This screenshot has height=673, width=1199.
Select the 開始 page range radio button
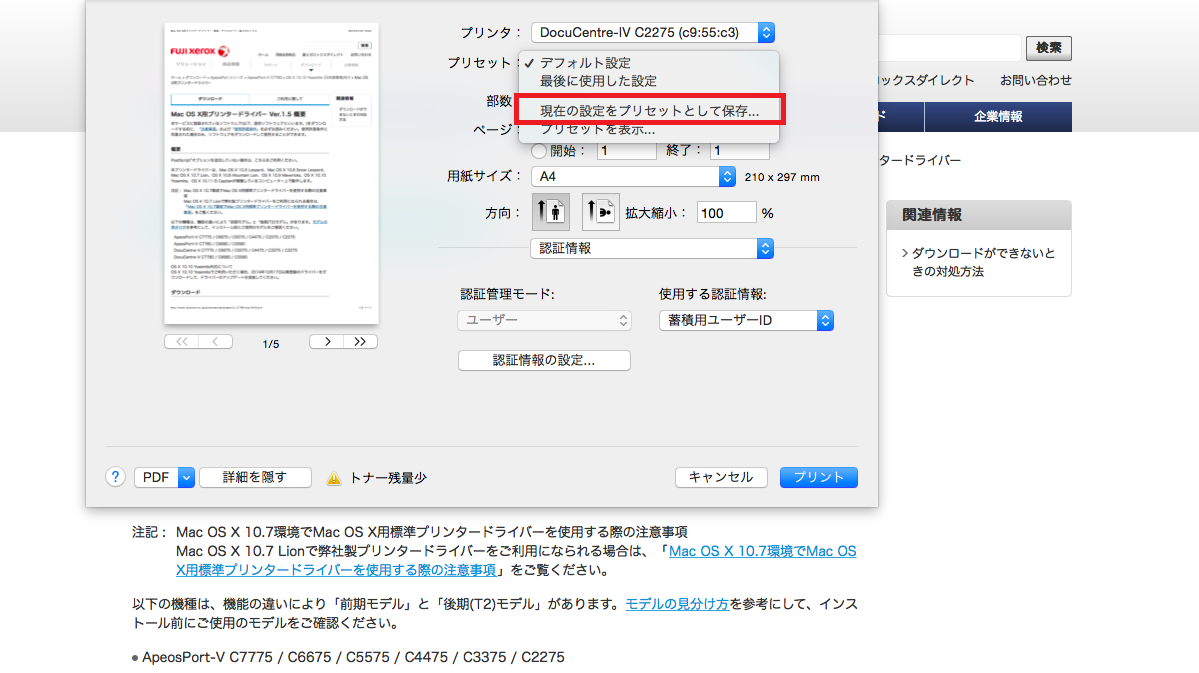(539, 151)
